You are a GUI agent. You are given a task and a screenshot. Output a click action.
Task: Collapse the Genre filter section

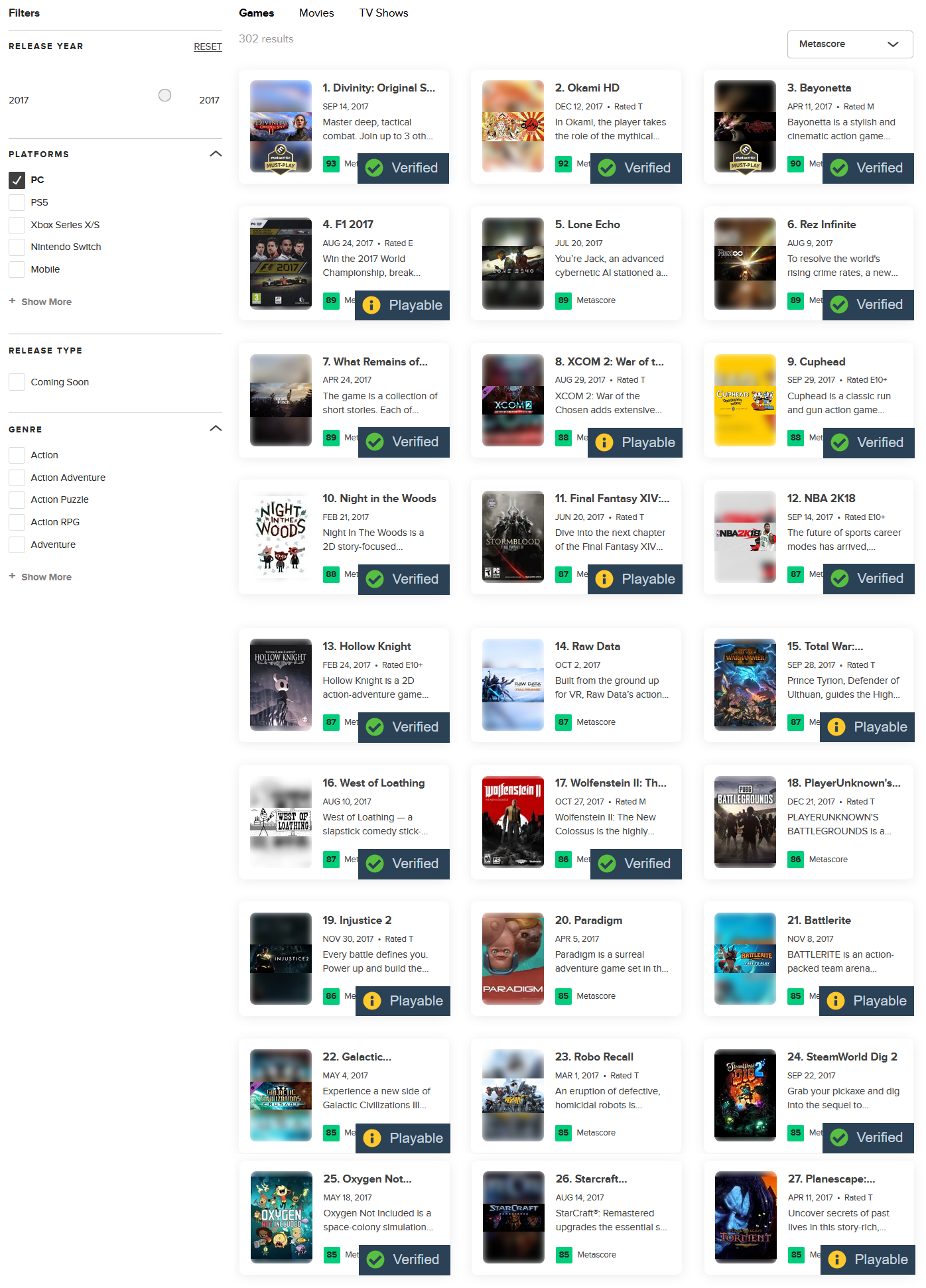point(216,428)
